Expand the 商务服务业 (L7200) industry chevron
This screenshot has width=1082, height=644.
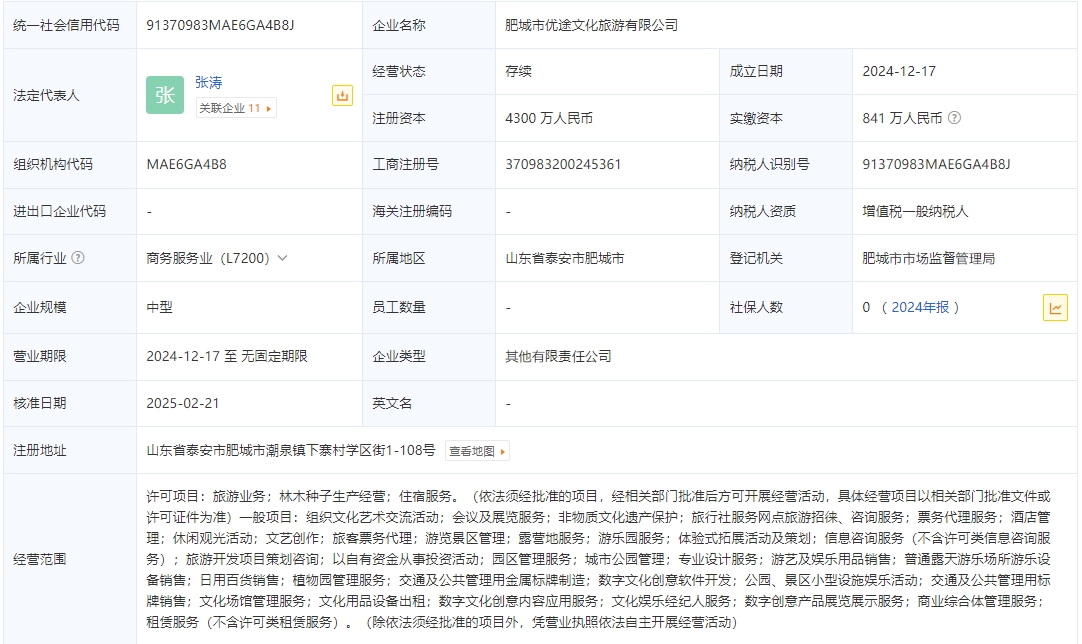(x=282, y=258)
